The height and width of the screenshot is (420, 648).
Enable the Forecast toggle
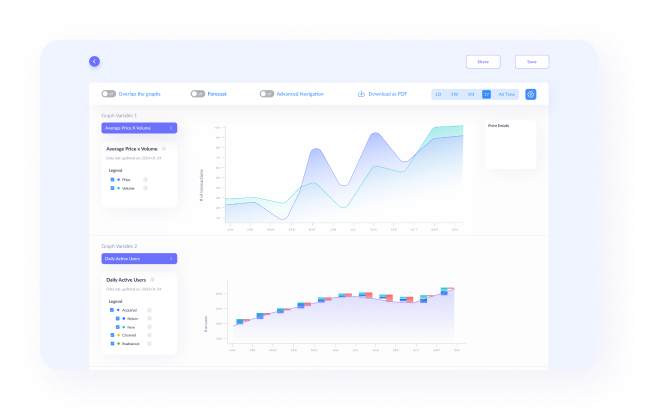click(x=198, y=94)
